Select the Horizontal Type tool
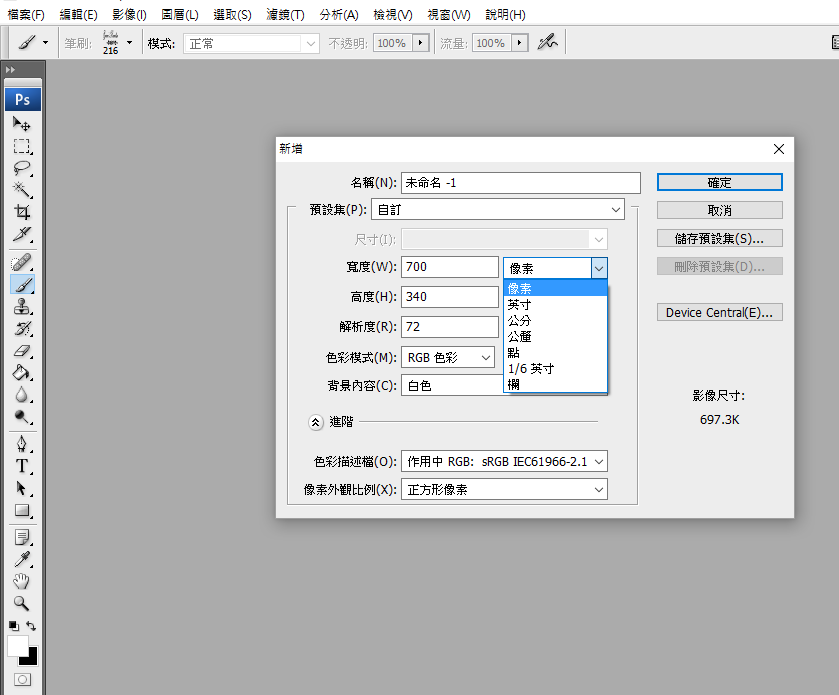Image resolution: width=839 pixels, height=695 pixels. click(22, 466)
